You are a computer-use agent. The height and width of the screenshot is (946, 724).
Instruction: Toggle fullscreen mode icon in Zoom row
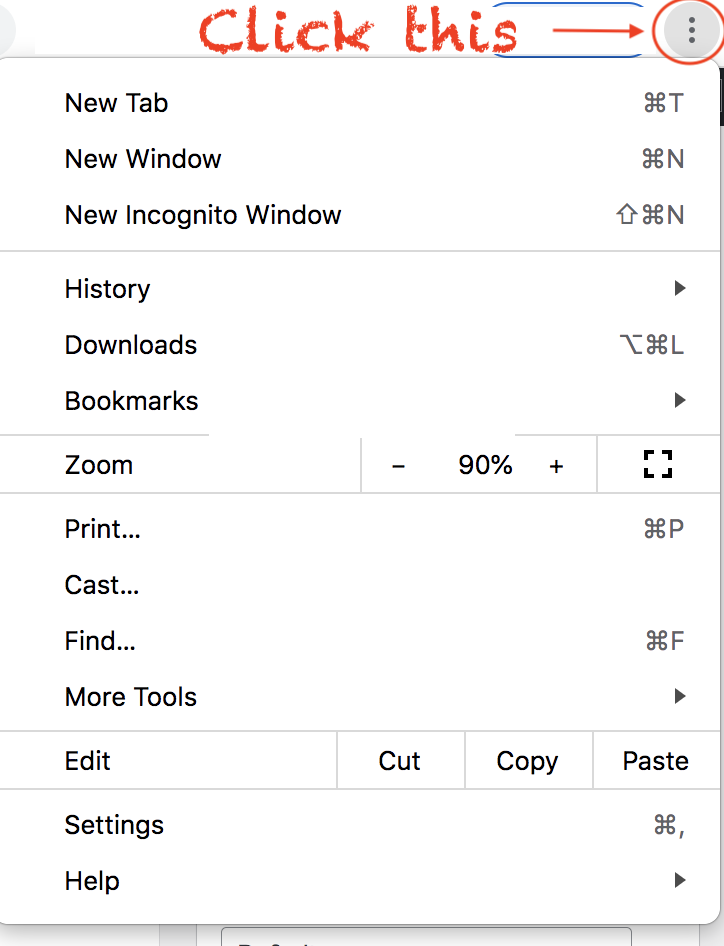pyautogui.click(x=658, y=465)
